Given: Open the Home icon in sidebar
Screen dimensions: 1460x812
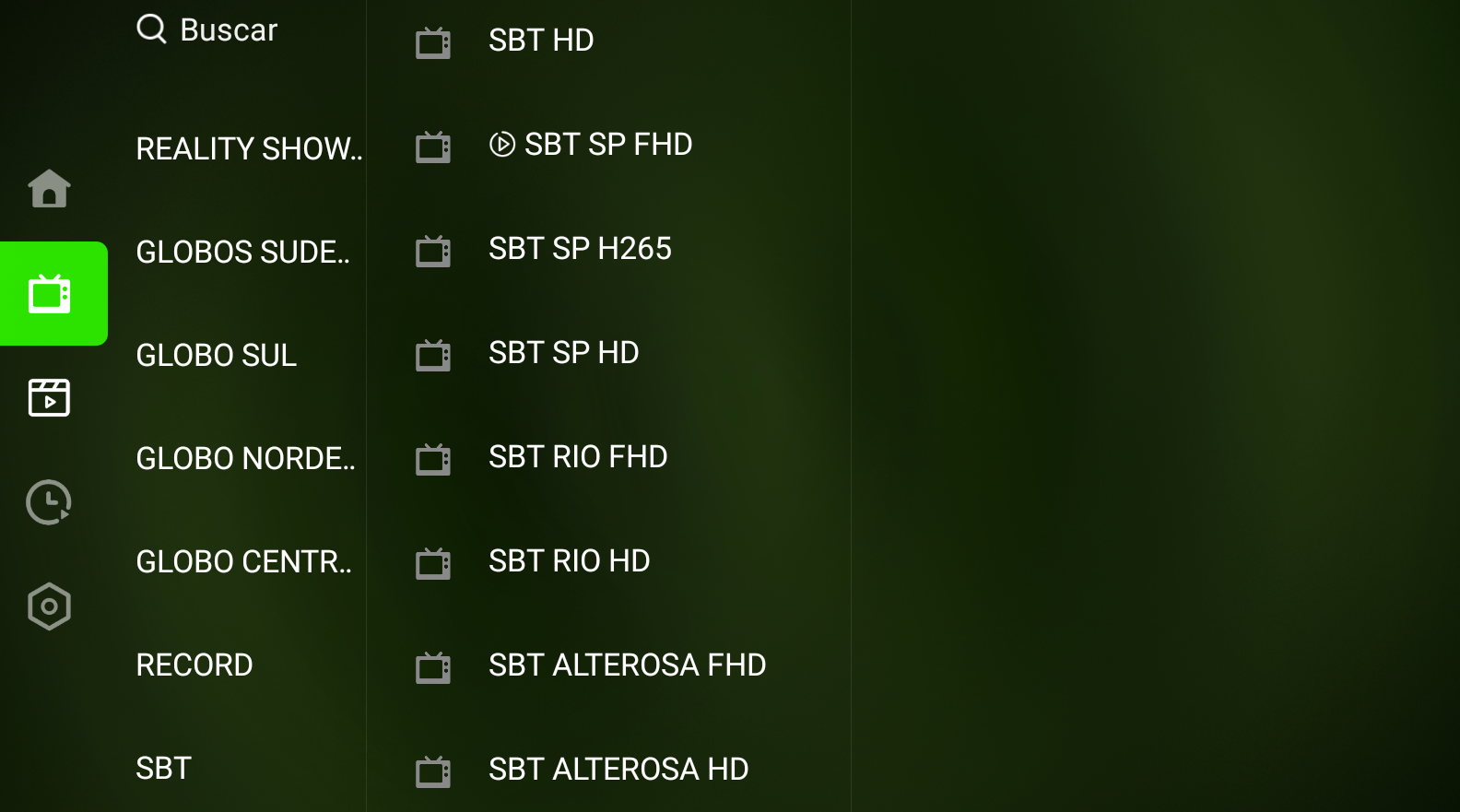Looking at the screenshot, I should tap(49, 189).
